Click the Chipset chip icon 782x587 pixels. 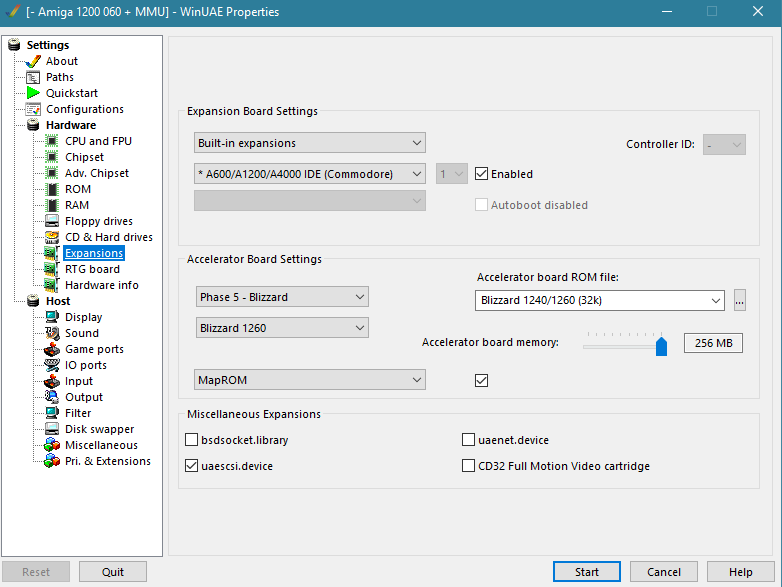(x=52, y=157)
